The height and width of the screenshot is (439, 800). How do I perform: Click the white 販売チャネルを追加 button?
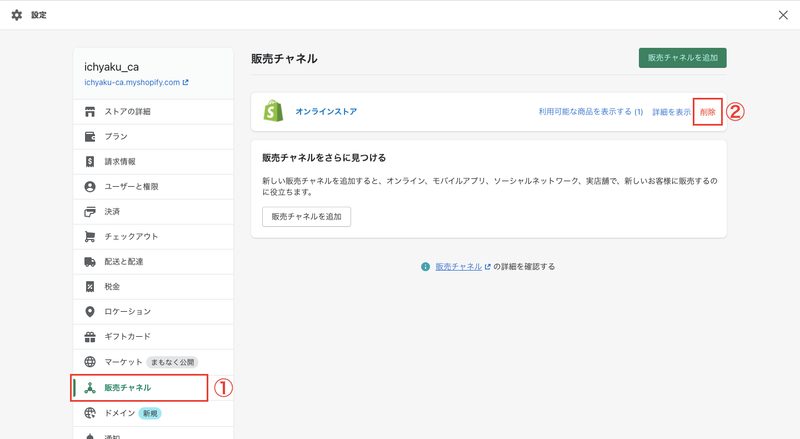point(307,216)
